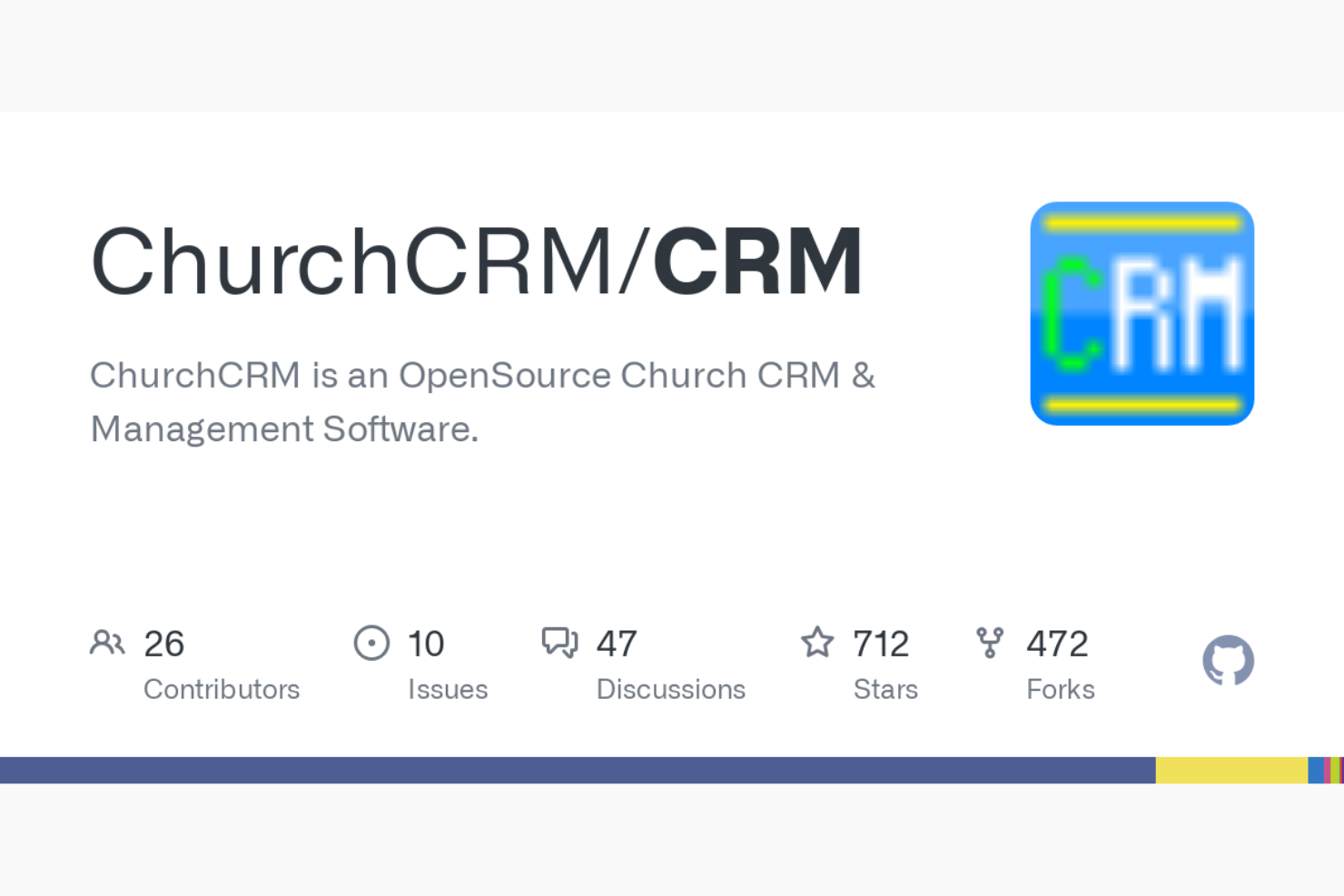Image resolution: width=1344 pixels, height=896 pixels.
Task: Click the '10' issues count
Action: [426, 644]
